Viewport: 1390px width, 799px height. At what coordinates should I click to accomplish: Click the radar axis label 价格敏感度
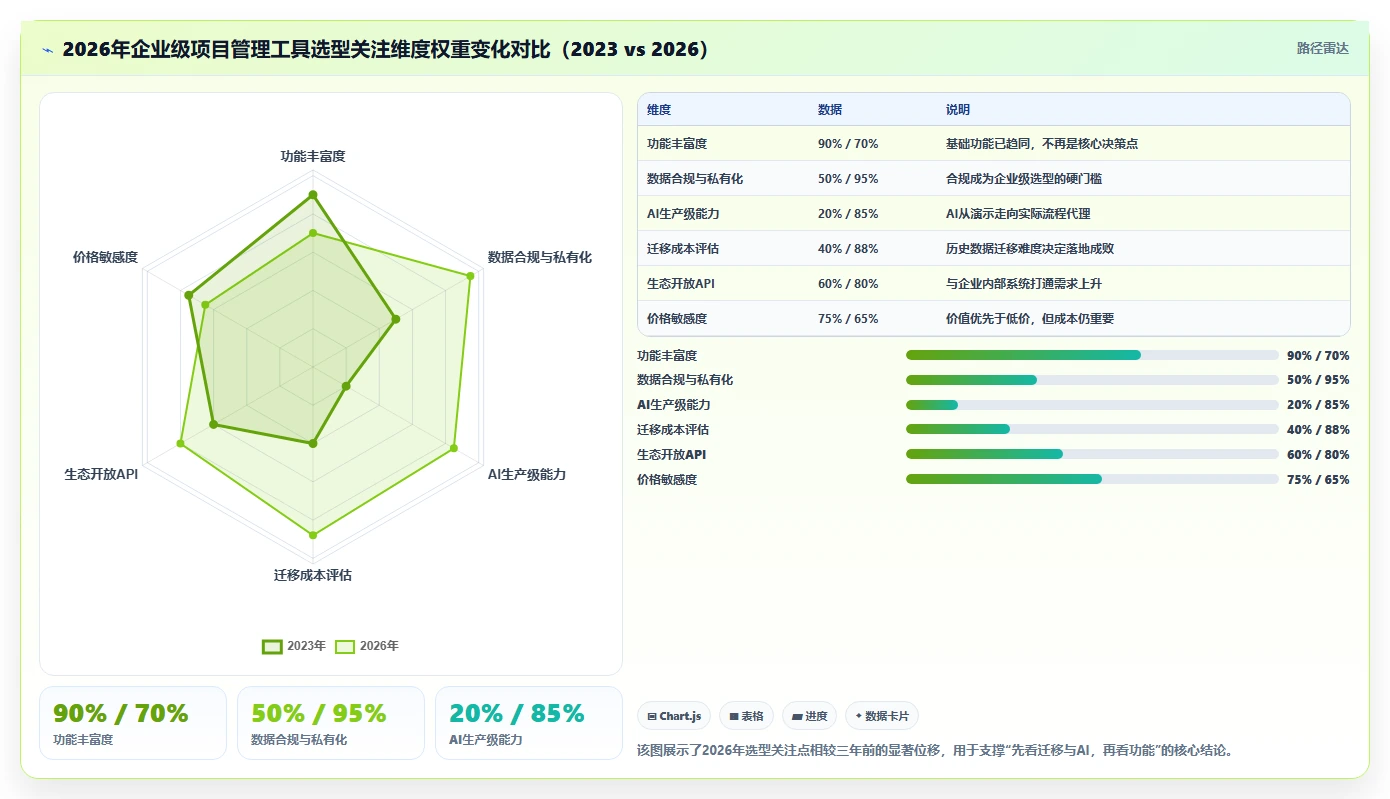(105, 257)
